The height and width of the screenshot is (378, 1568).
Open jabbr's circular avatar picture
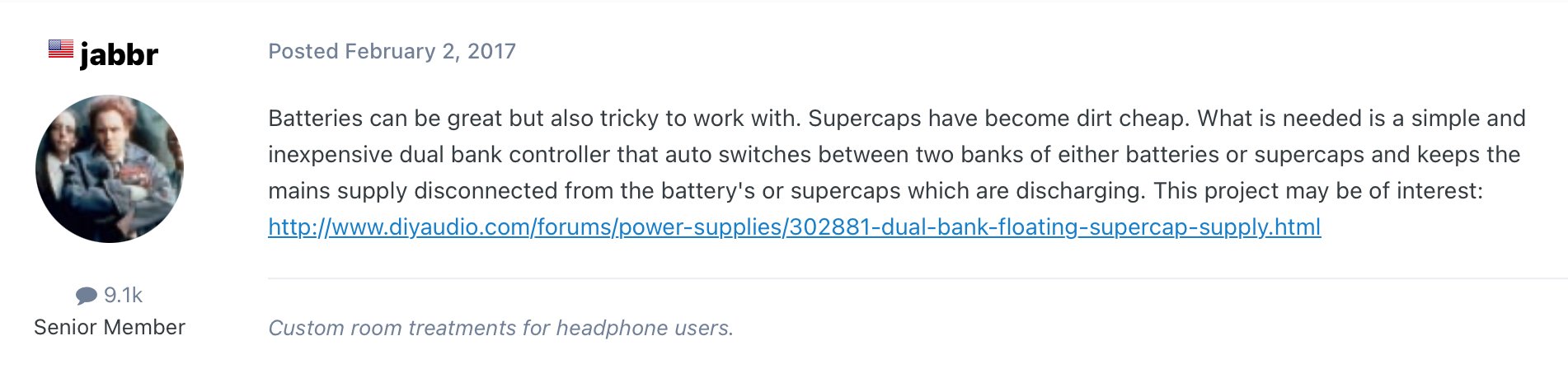(110, 169)
